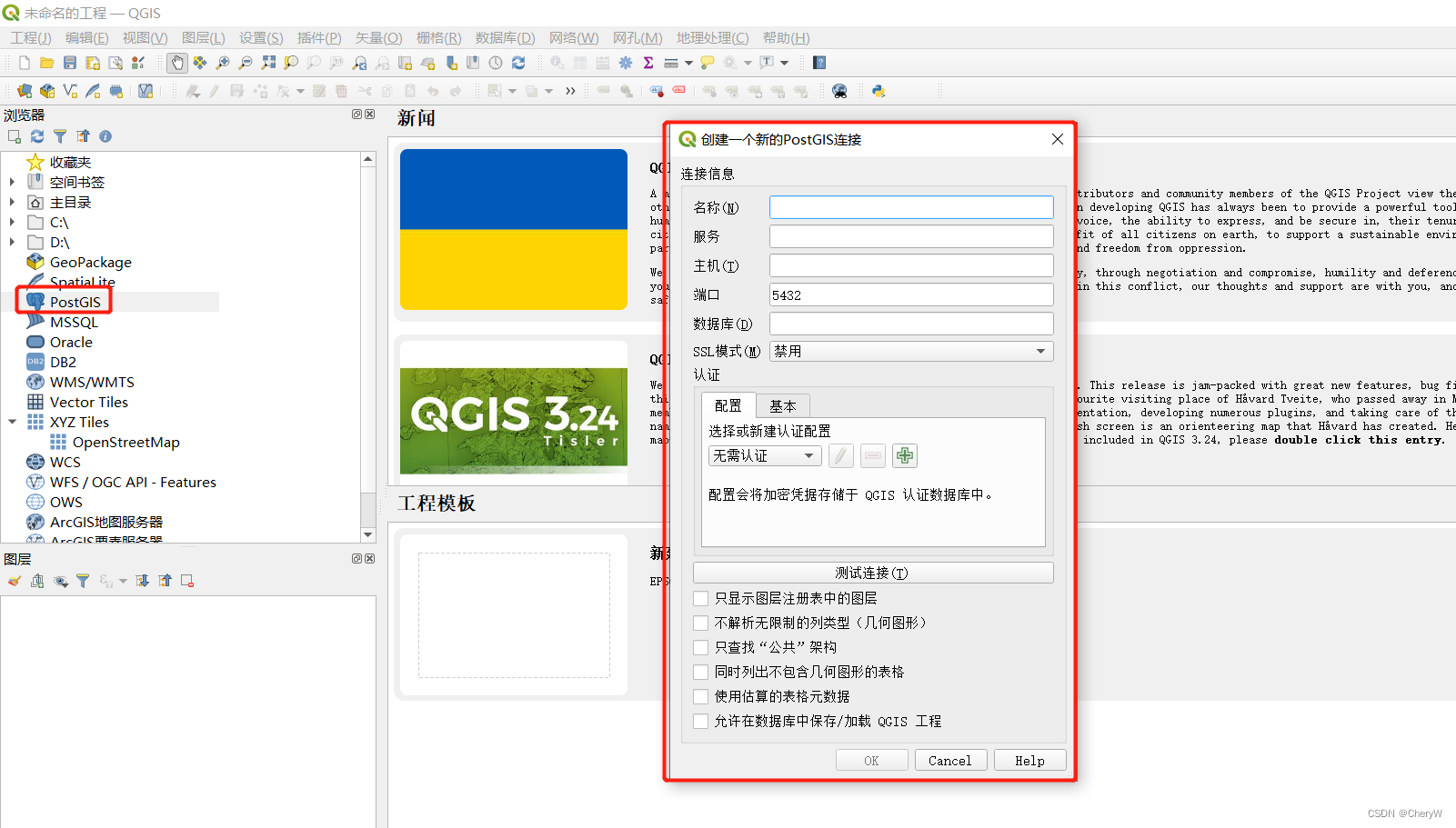Click the New GeoPackage Layer icon
This screenshot has height=828, width=1456.
point(47,91)
